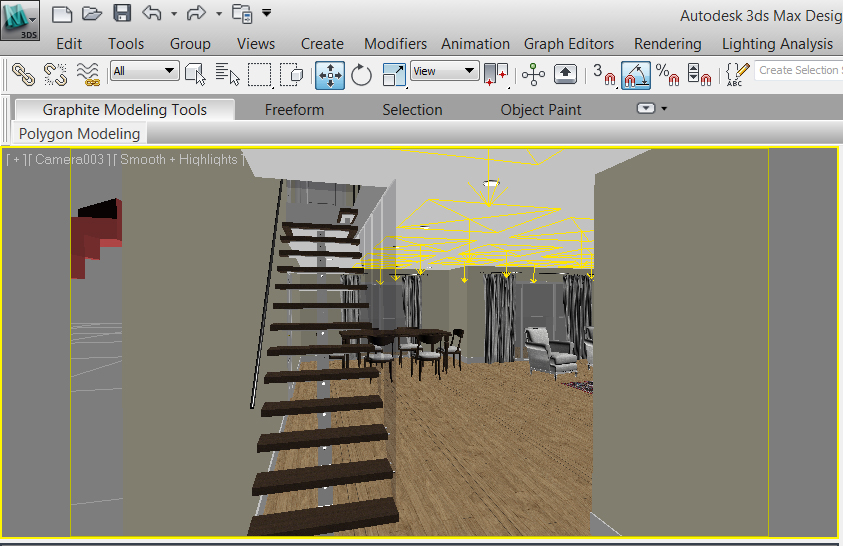Screen dimensions: 843x546
Task: Activate Select and Scale tool
Action: (394, 75)
